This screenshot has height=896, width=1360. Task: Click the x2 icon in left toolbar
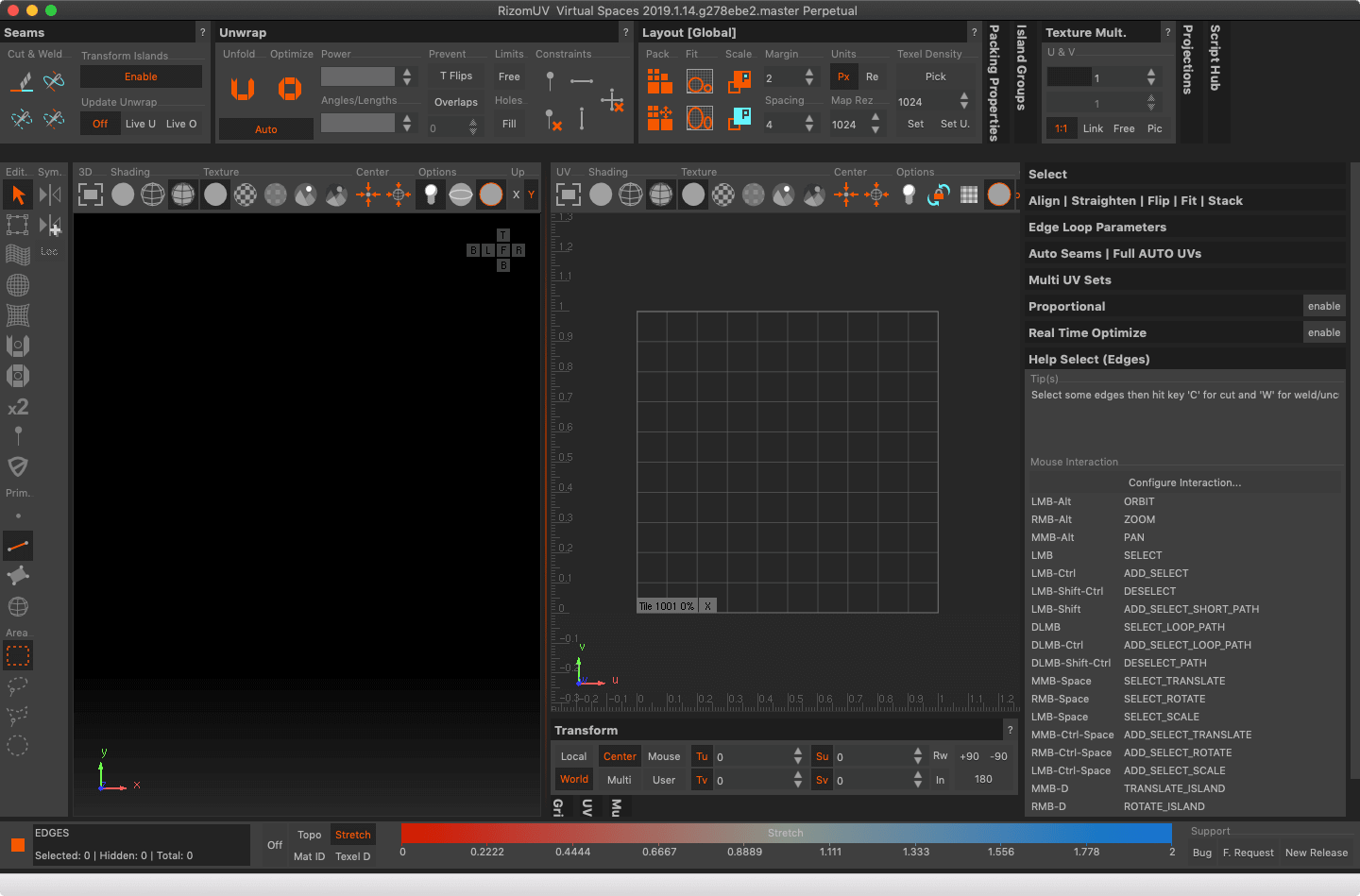pos(18,407)
